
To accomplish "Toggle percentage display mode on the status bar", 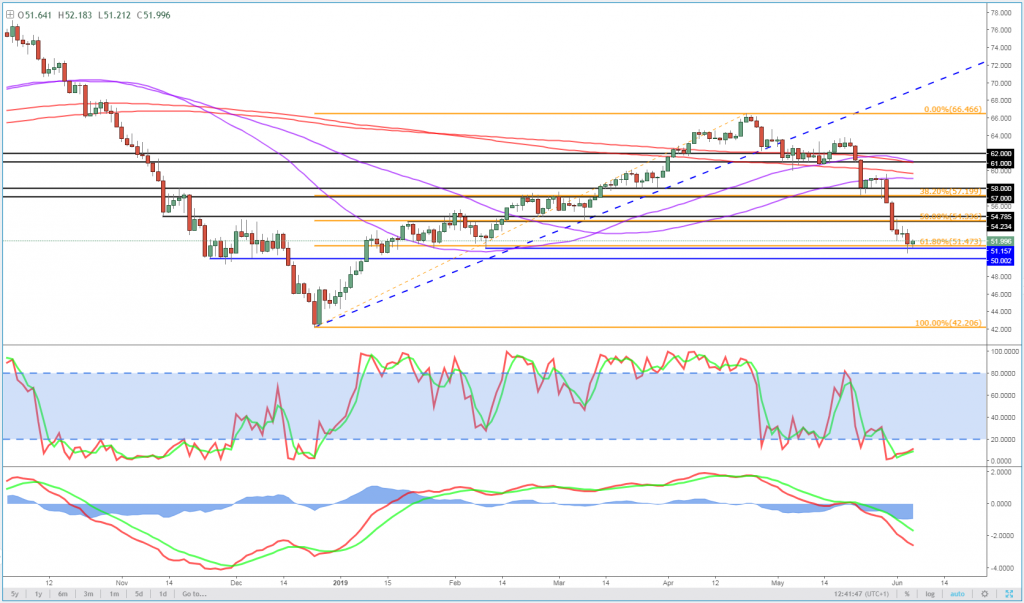I will pyautogui.click(x=906, y=594).
